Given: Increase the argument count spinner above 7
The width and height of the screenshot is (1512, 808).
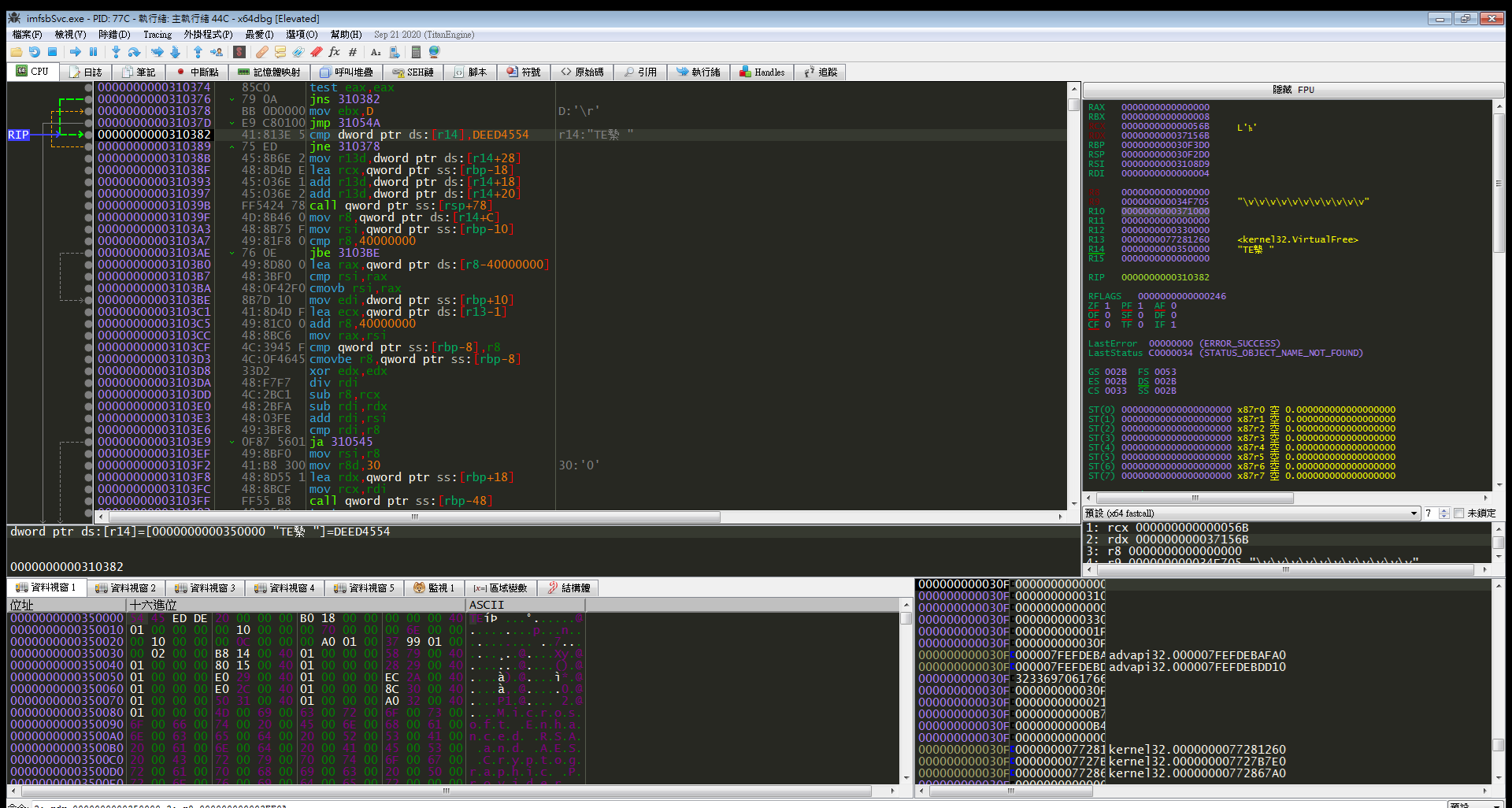Looking at the screenshot, I should (1443, 510).
